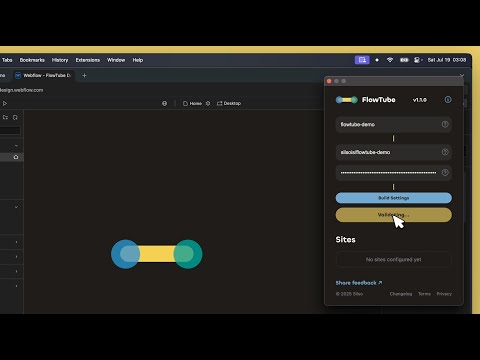Open the Changelog link
480x360 pixels.
click(401, 294)
